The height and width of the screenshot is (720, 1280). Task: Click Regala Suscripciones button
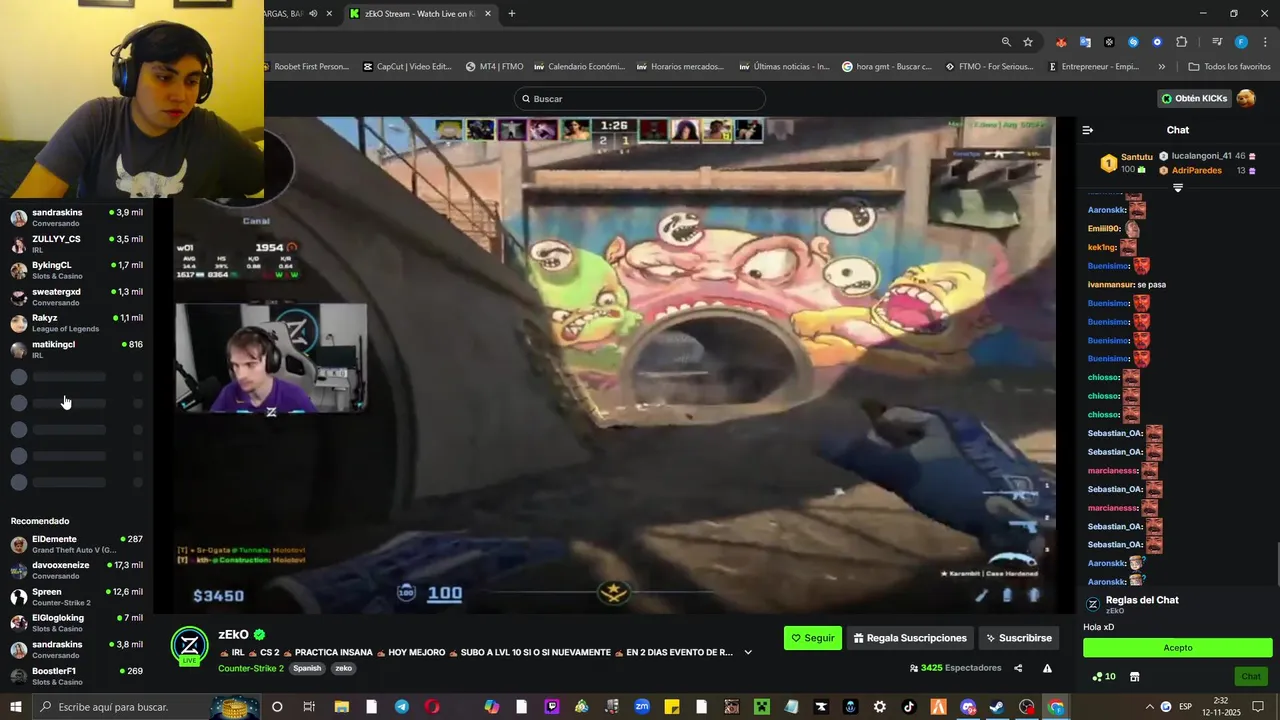click(x=910, y=638)
